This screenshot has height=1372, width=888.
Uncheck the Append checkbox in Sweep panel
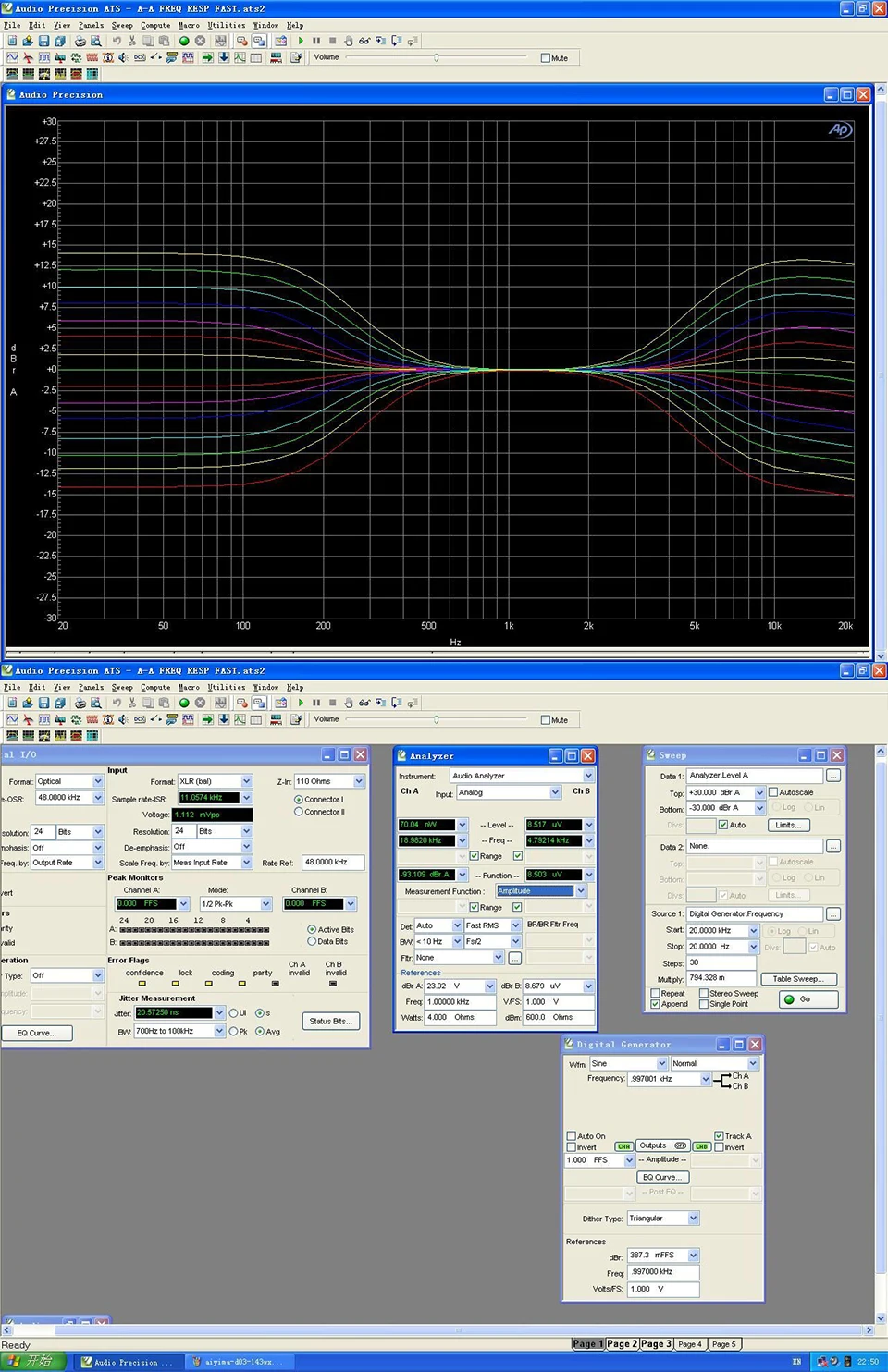(656, 1004)
